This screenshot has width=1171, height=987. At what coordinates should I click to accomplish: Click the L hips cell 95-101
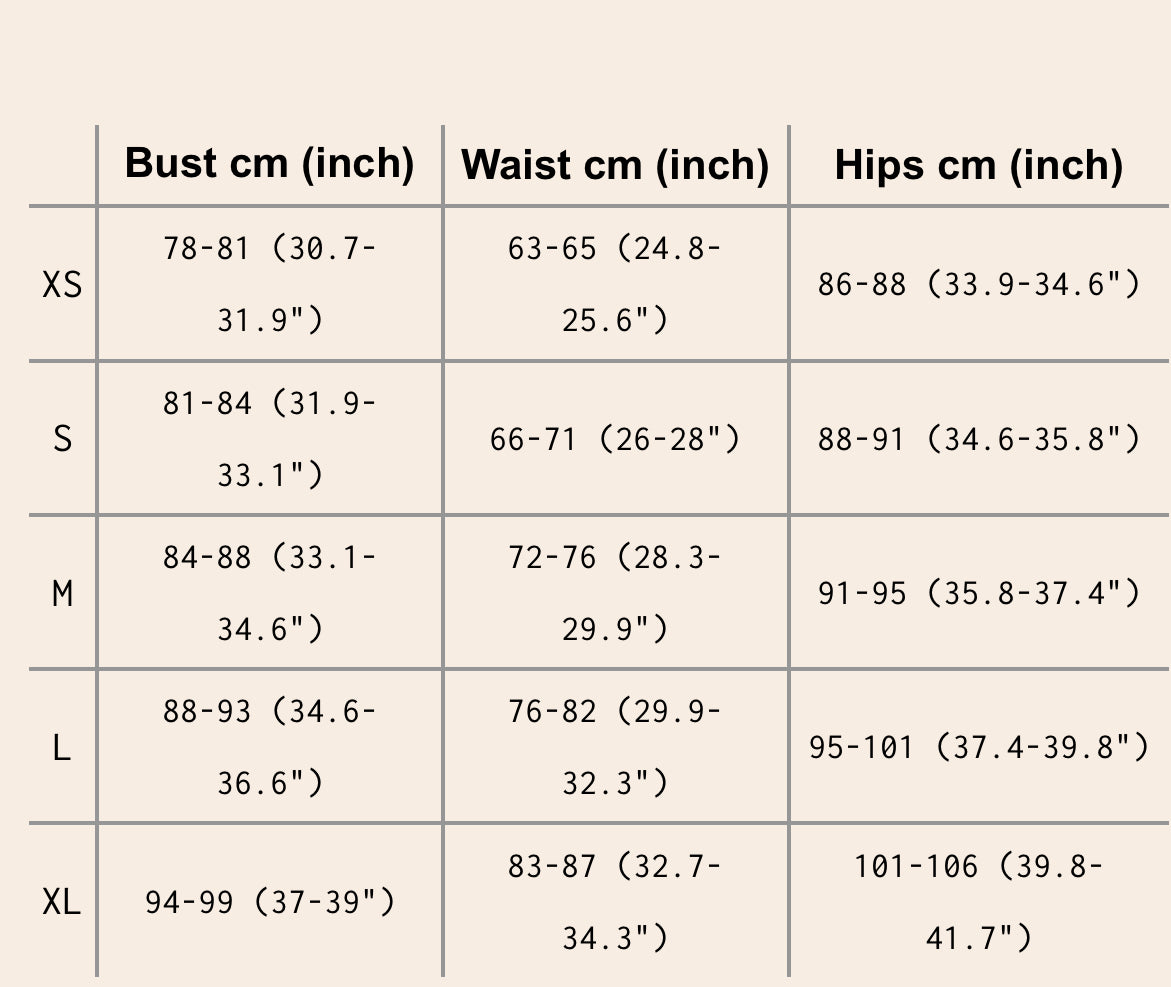978,747
